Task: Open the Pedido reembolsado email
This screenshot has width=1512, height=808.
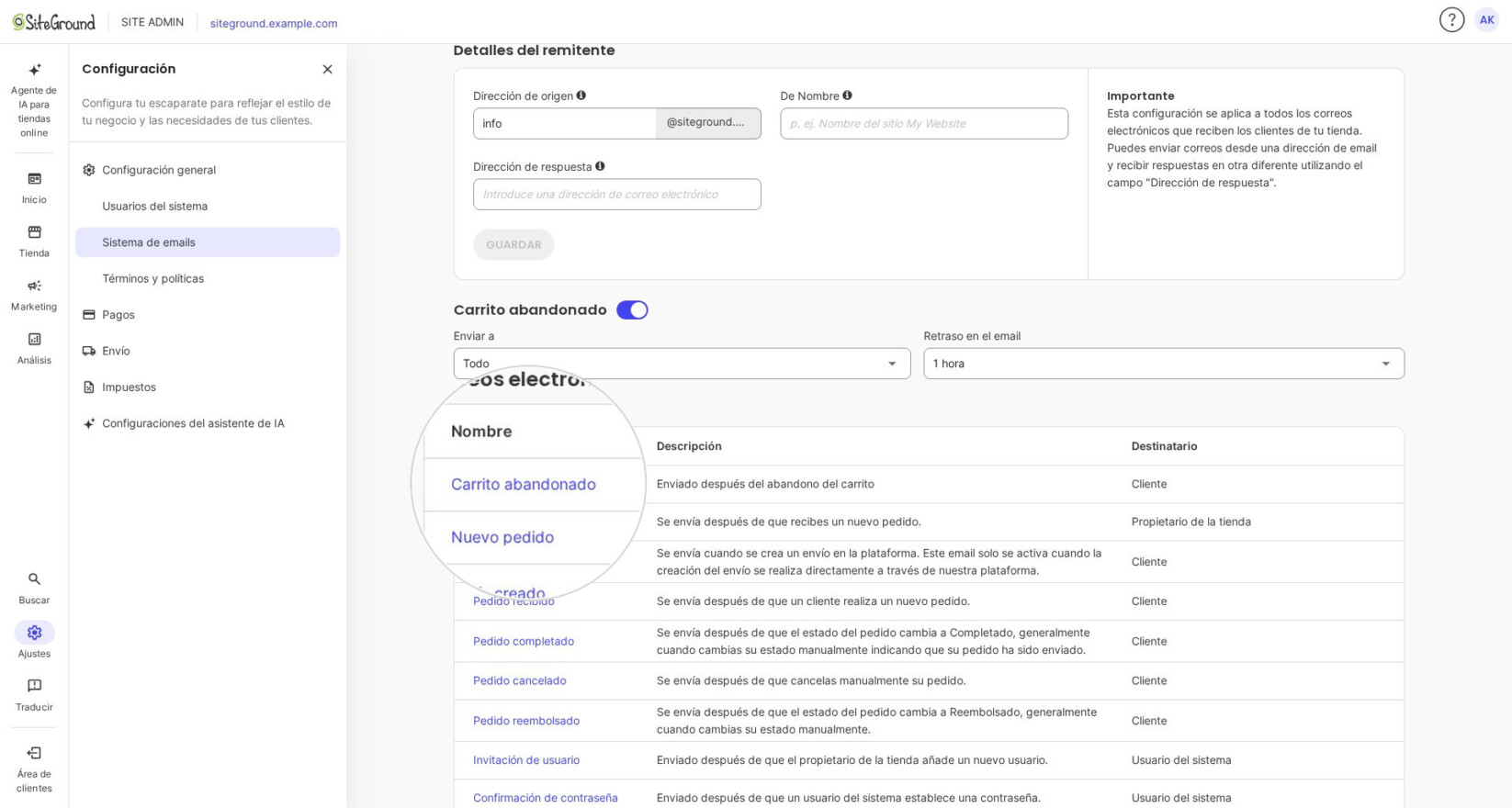Action: (526, 721)
